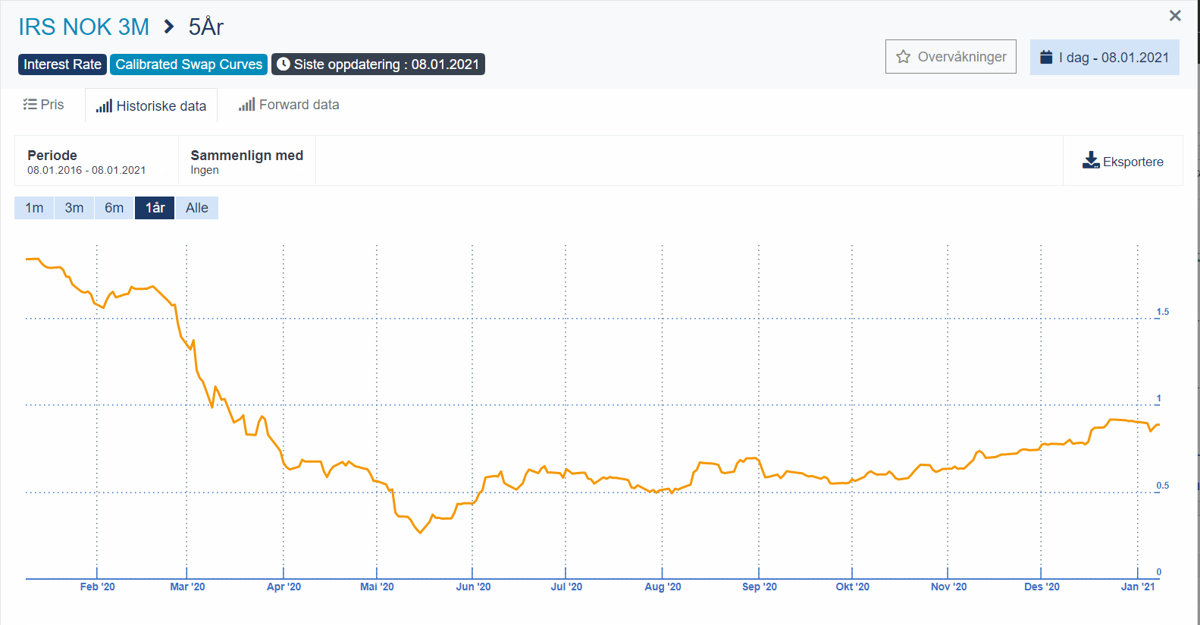Show all history with Alle
The image size is (1200, 625).
click(x=197, y=208)
